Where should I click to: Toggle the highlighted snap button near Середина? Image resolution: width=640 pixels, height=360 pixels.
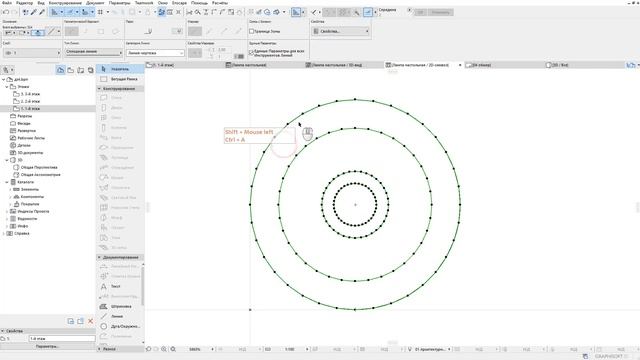pos(368,12)
